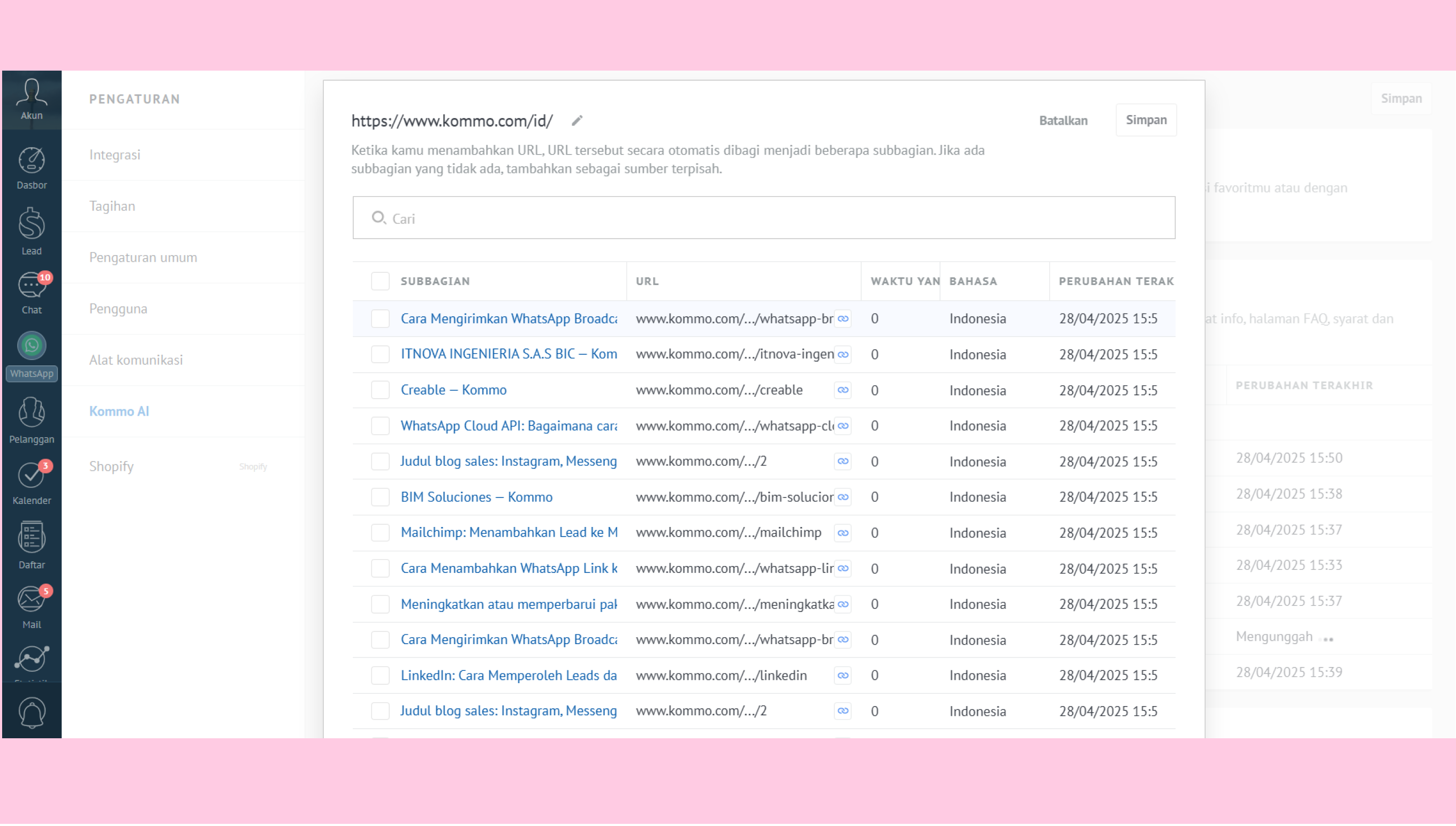Sort by the URL column header
Screen dimensions: 1456x826
[x=647, y=281]
